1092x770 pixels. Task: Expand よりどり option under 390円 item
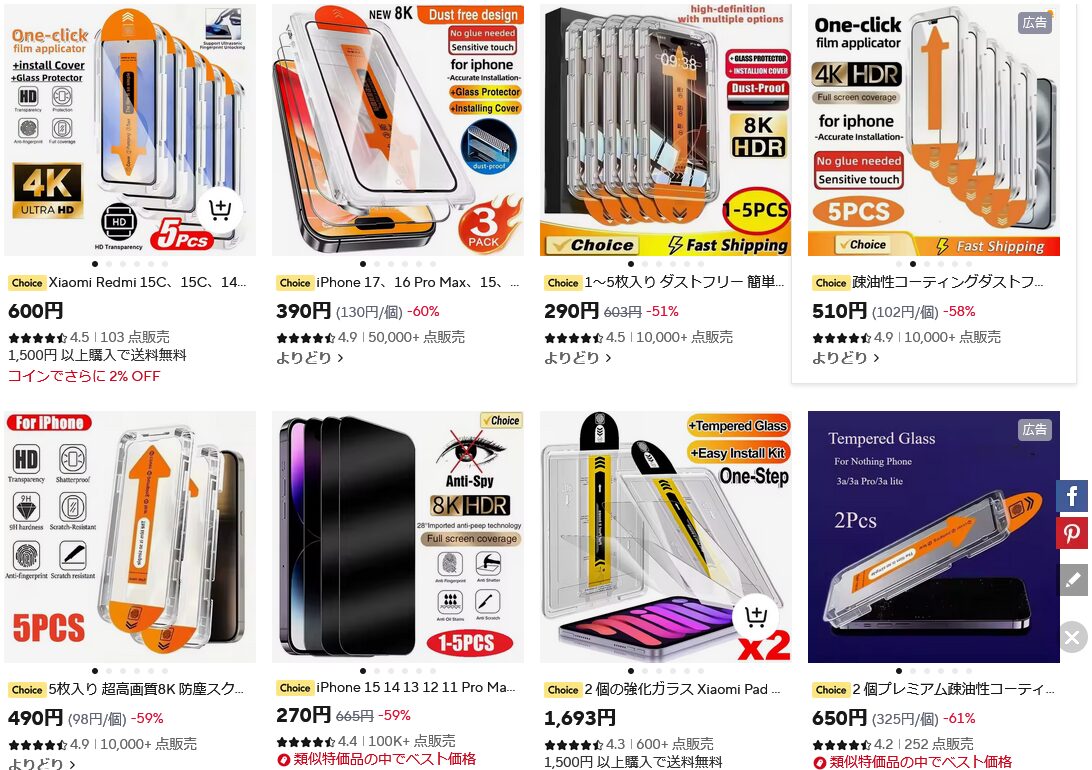[x=310, y=358]
